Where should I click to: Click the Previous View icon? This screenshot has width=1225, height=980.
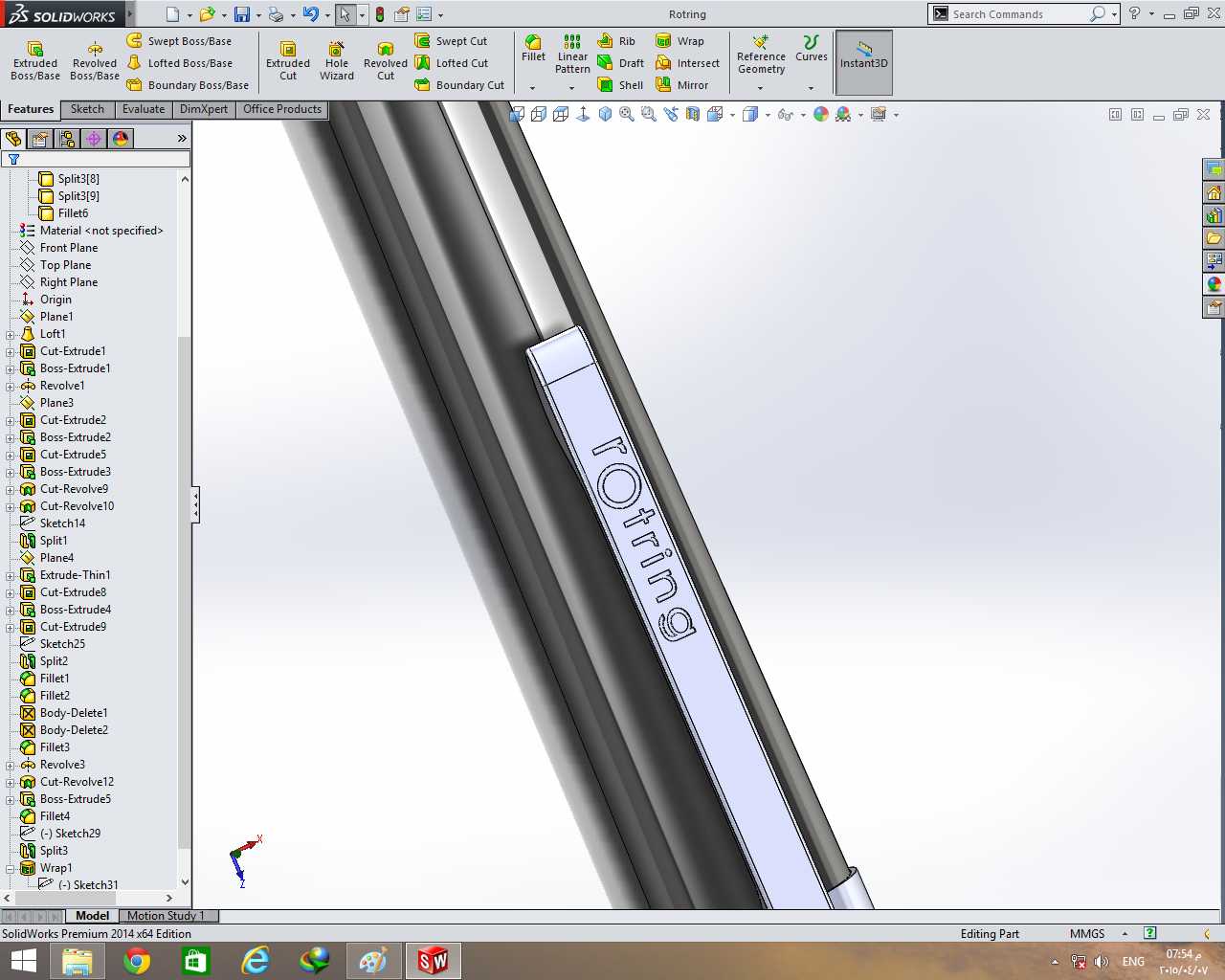[671, 114]
